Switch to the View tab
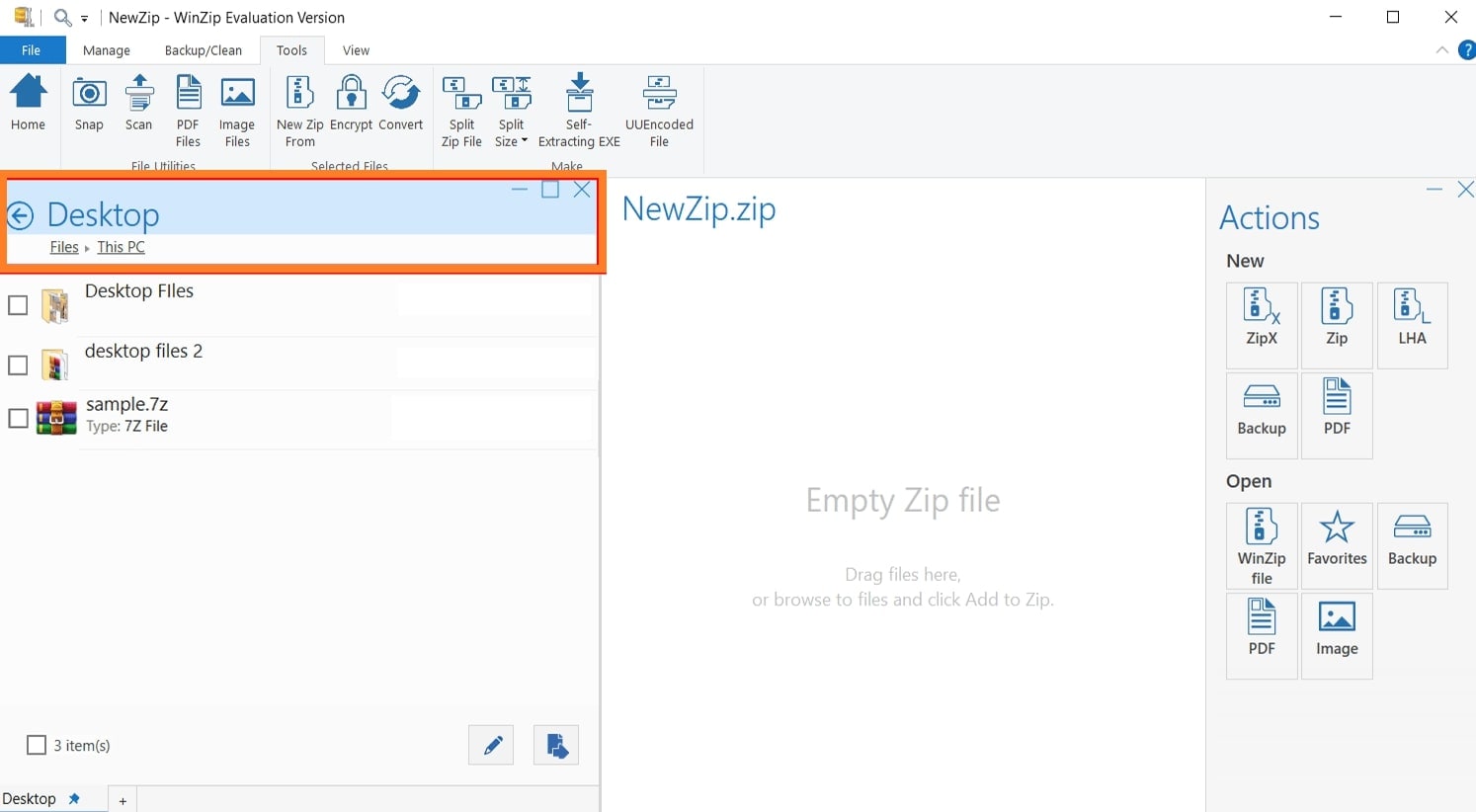This screenshot has width=1476, height=812. [x=356, y=50]
